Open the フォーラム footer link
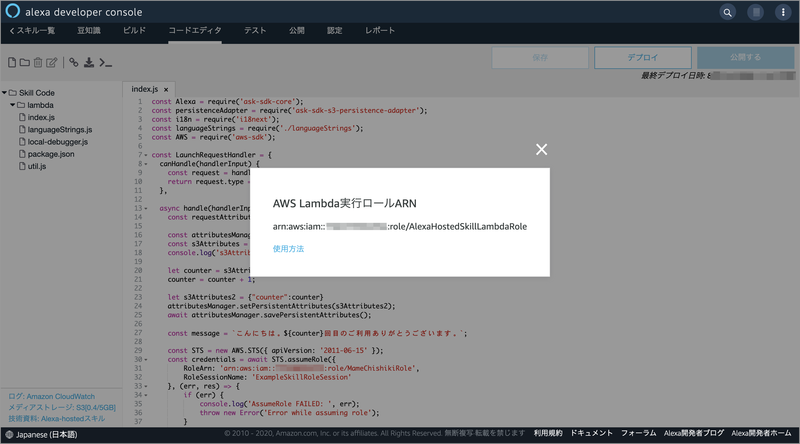This screenshot has width=800, height=444. (638, 433)
